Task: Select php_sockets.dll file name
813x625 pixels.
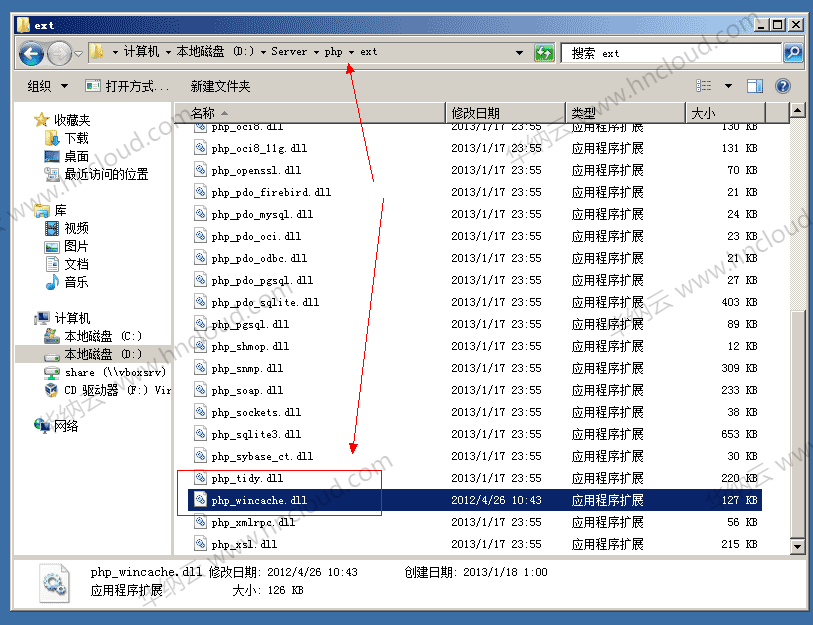Action: click(256, 412)
